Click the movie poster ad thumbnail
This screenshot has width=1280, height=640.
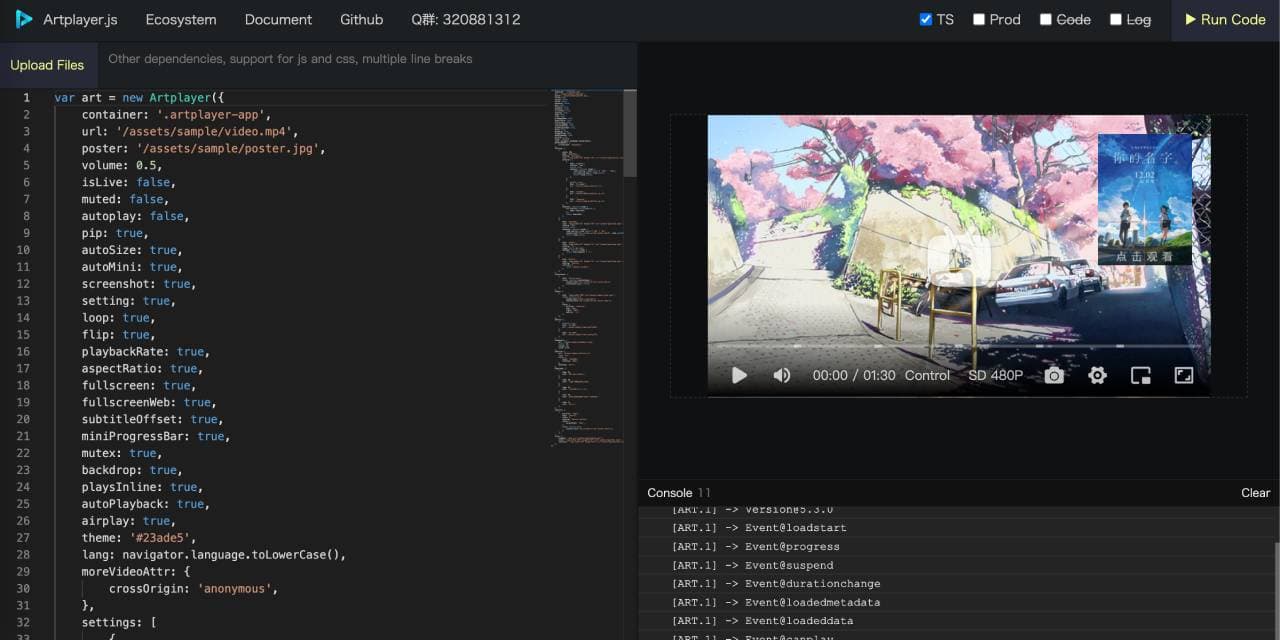(x=1145, y=200)
